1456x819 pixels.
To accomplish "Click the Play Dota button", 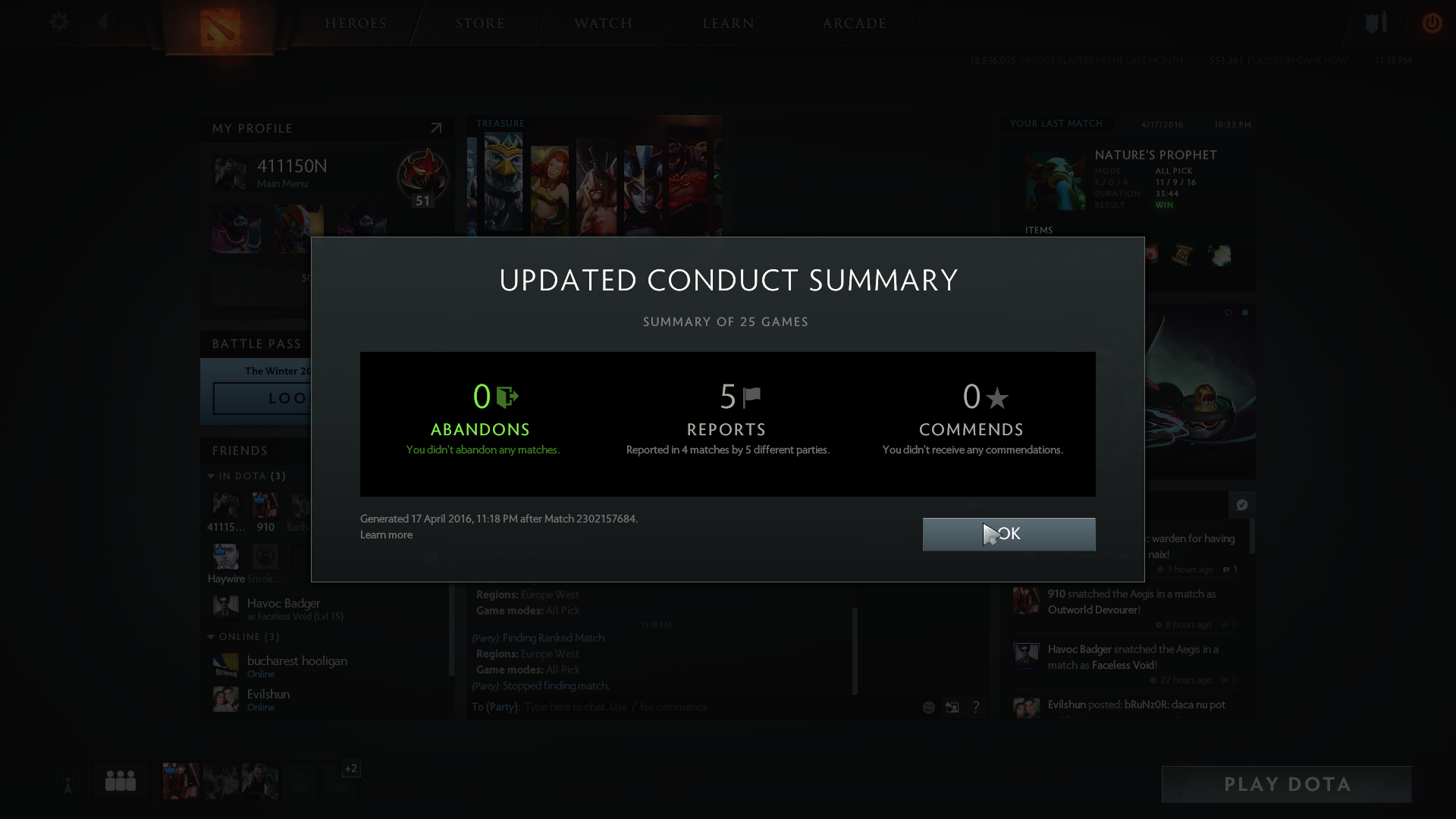I will pyautogui.click(x=1286, y=784).
